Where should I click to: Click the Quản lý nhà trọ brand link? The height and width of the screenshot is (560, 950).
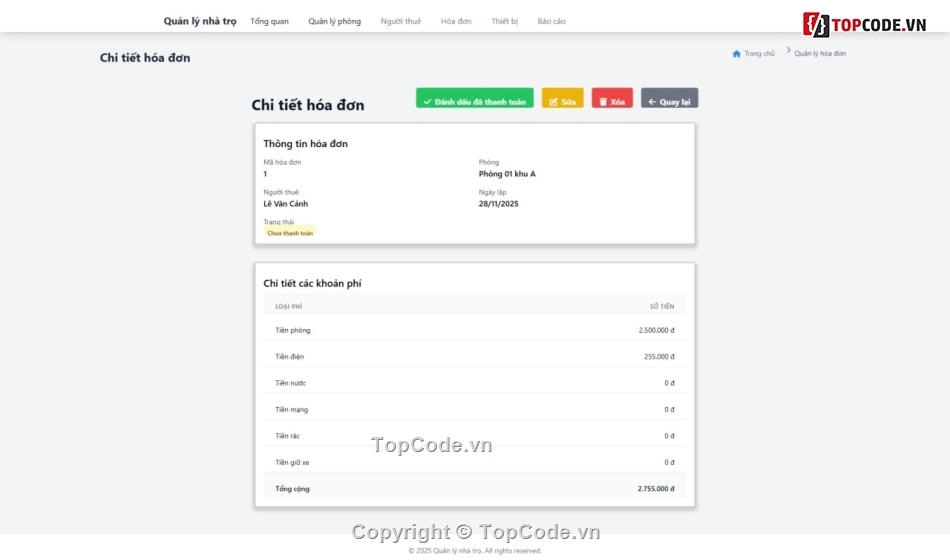[x=200, y=21]
